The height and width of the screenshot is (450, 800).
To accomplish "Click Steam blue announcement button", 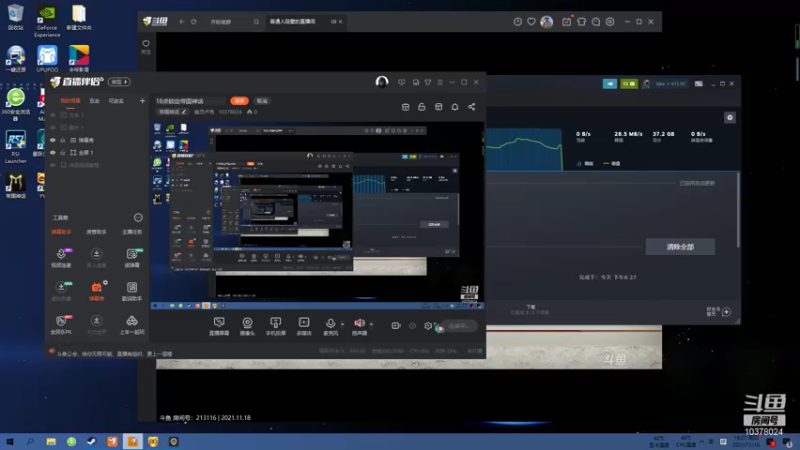I will pyautogui.click(x=610, y=84).
